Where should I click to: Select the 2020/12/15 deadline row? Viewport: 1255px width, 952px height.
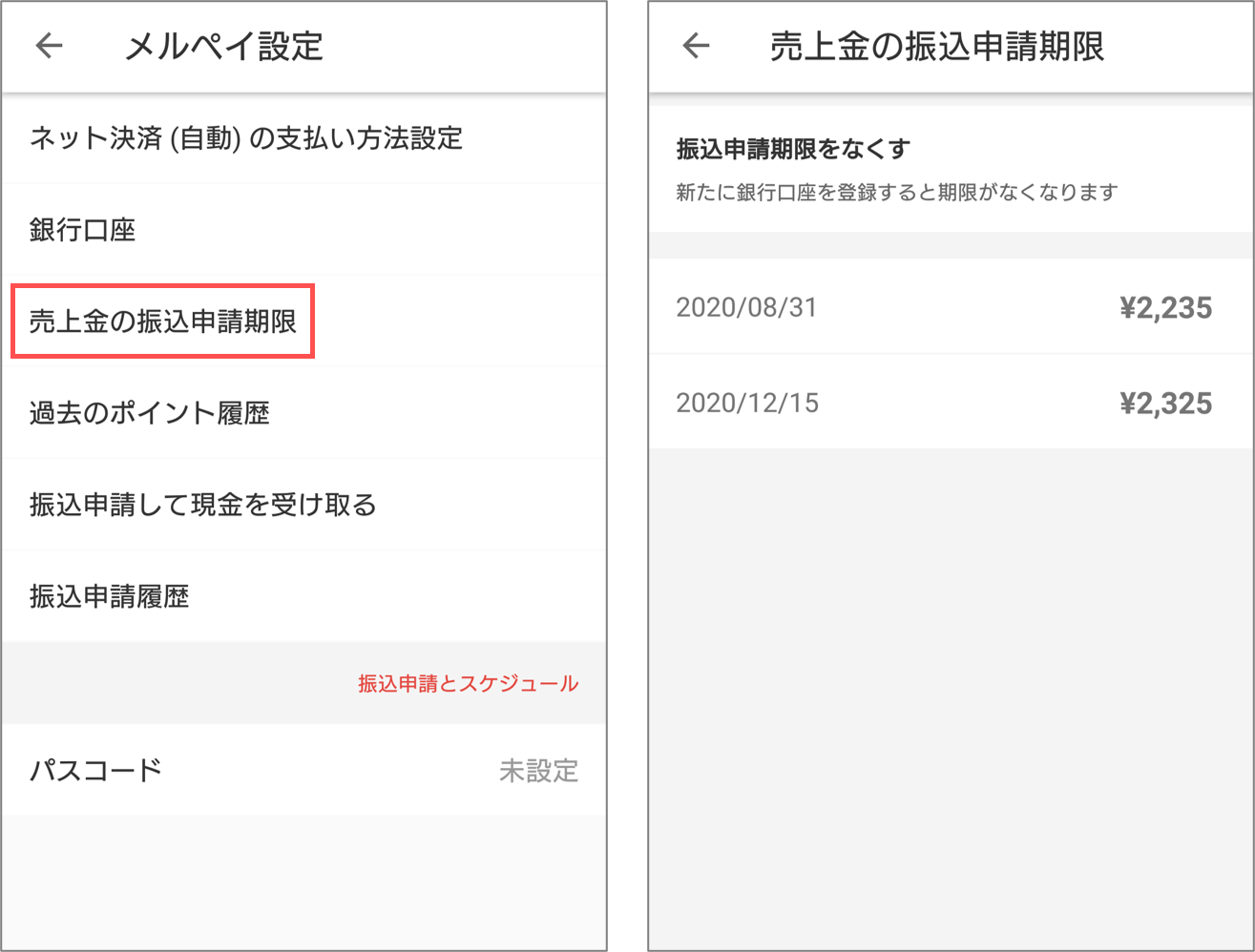point(952,403)
